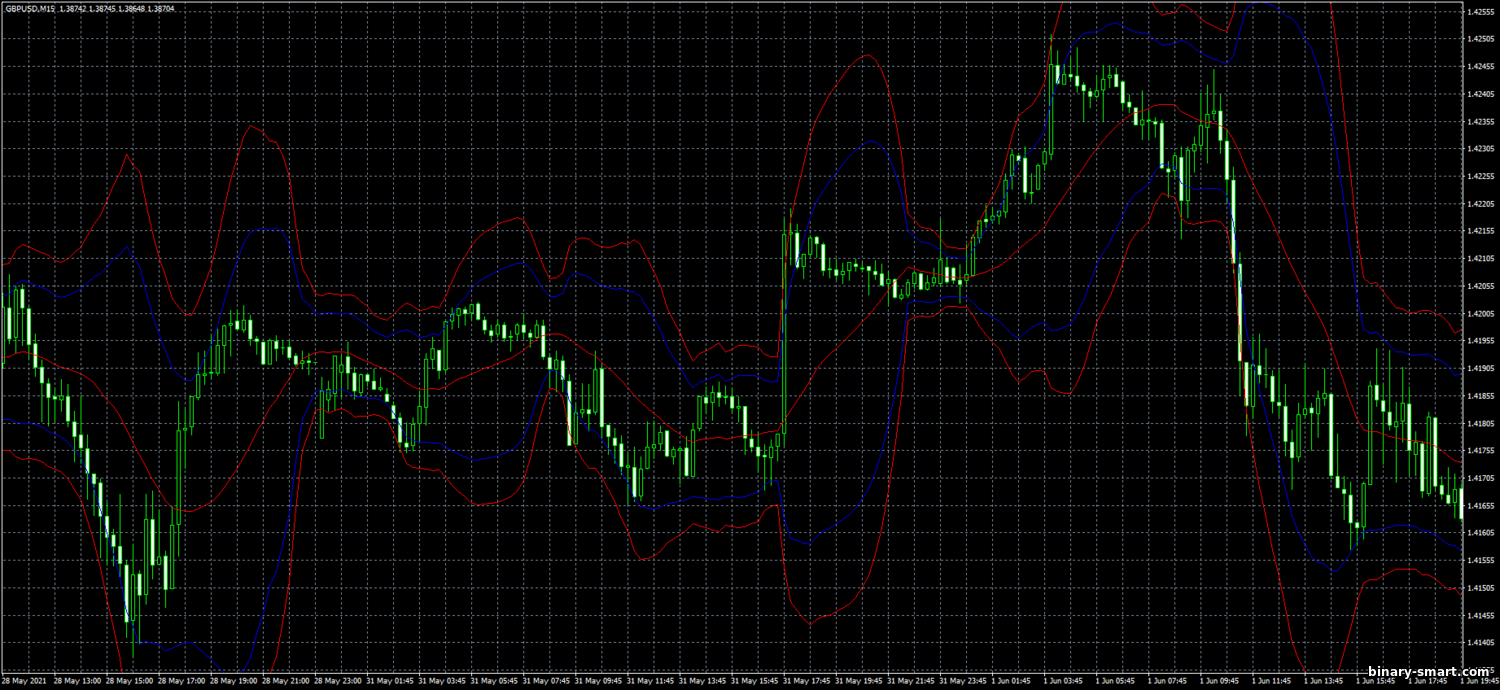Click the 1.42505 price axis label
The width and height of the screenshot is (1500, 690).
(x=1480, y=40)
